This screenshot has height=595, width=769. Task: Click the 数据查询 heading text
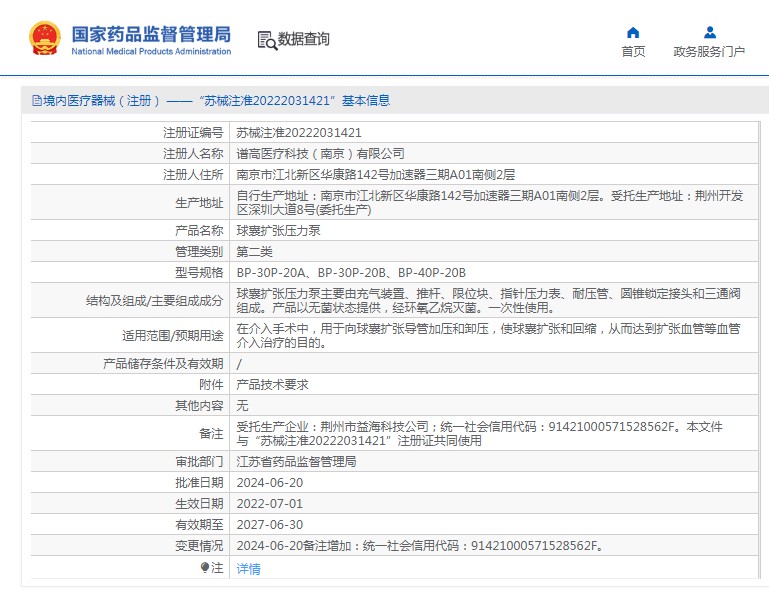[x=304, y=39]
